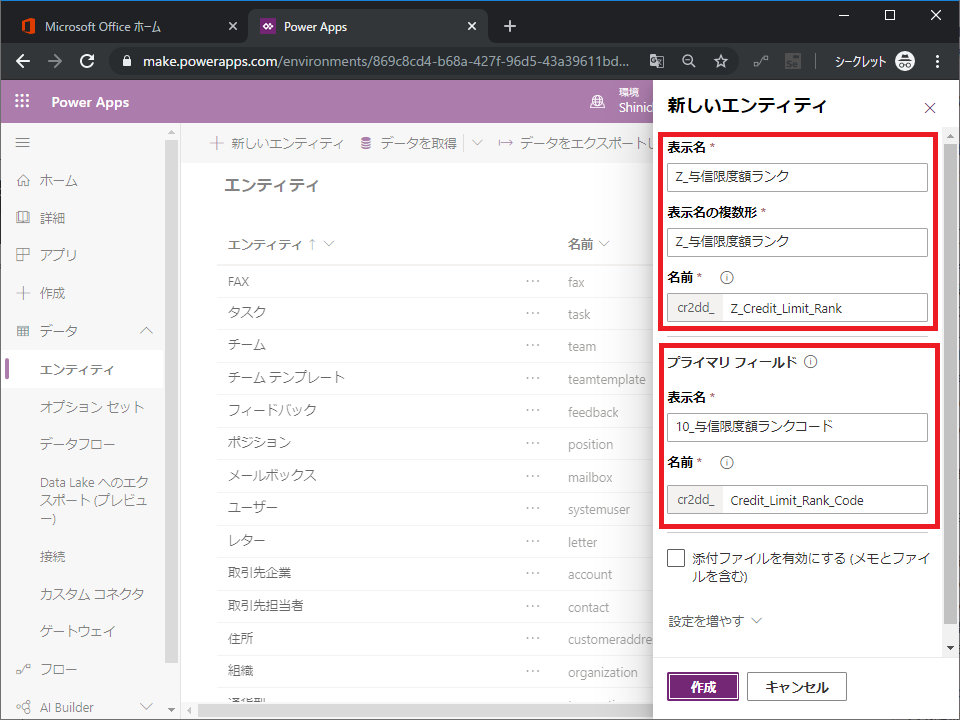Enable the attachments checkbox
Screen dimensions: 960x720
pyautogui.click(x=677, y=558)
